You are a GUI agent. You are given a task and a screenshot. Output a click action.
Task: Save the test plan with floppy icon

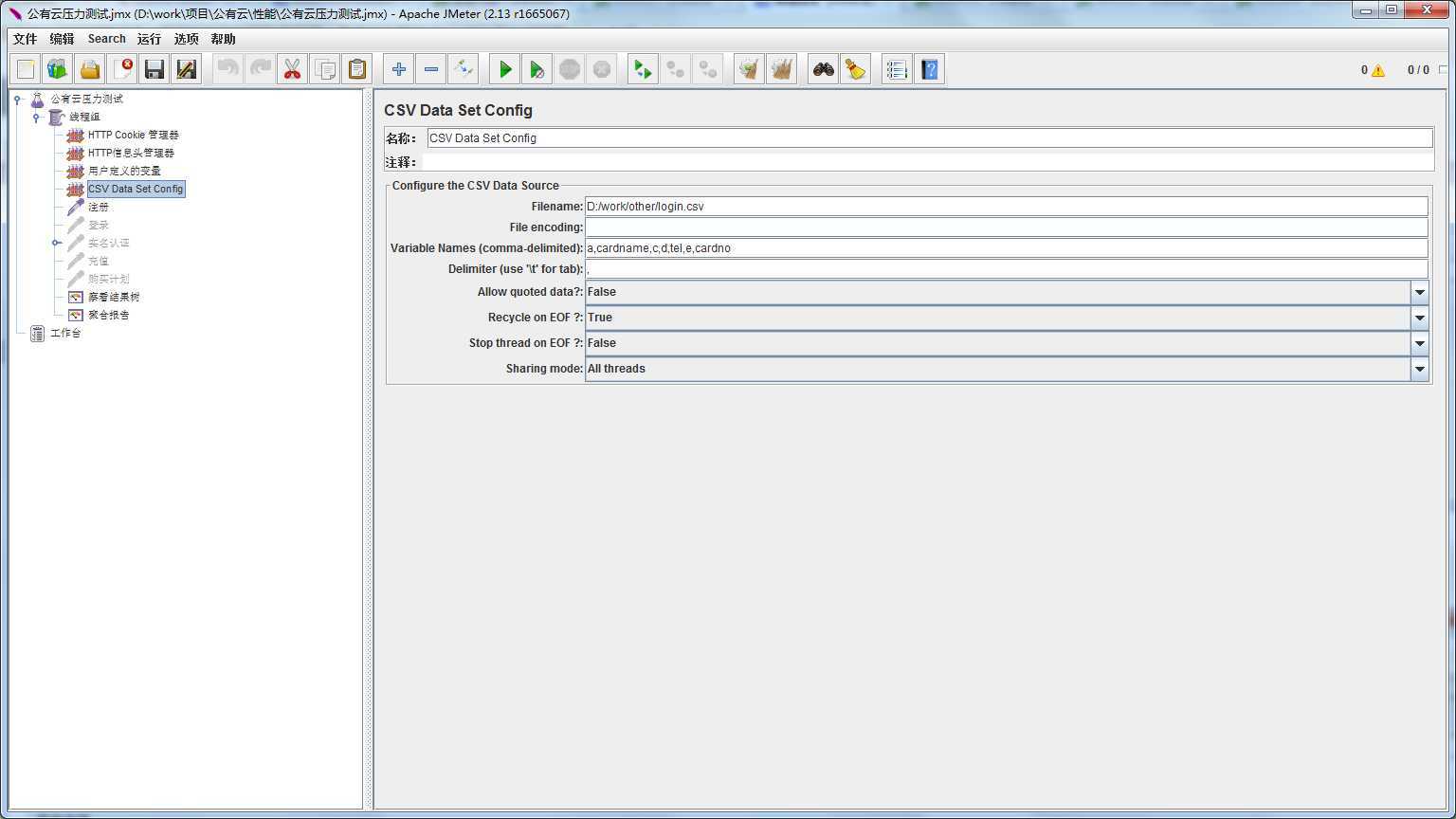pos(155,69)
